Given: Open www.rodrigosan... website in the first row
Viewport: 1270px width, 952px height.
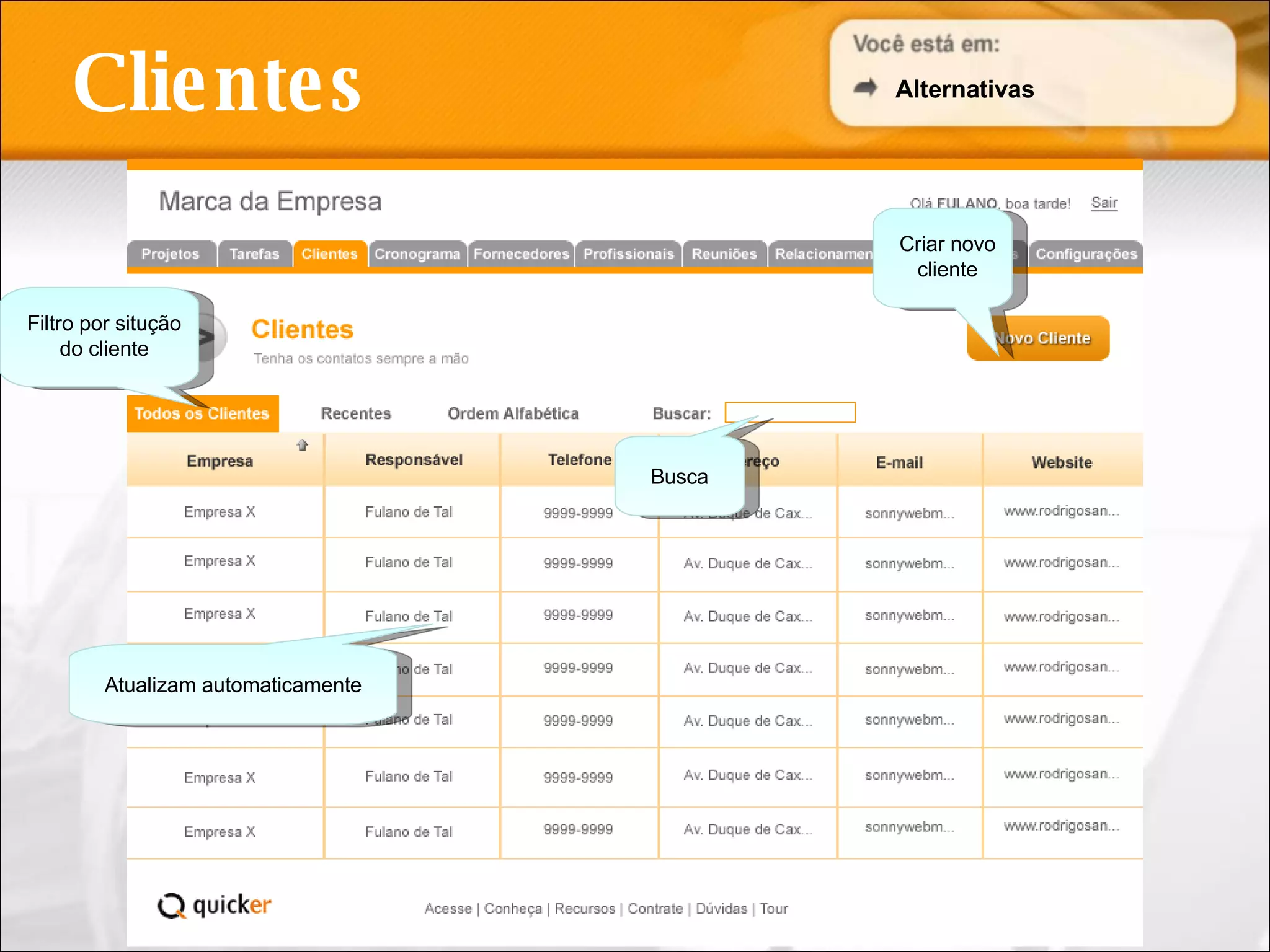Looking at the screenshot, I should coord(1062,511).
